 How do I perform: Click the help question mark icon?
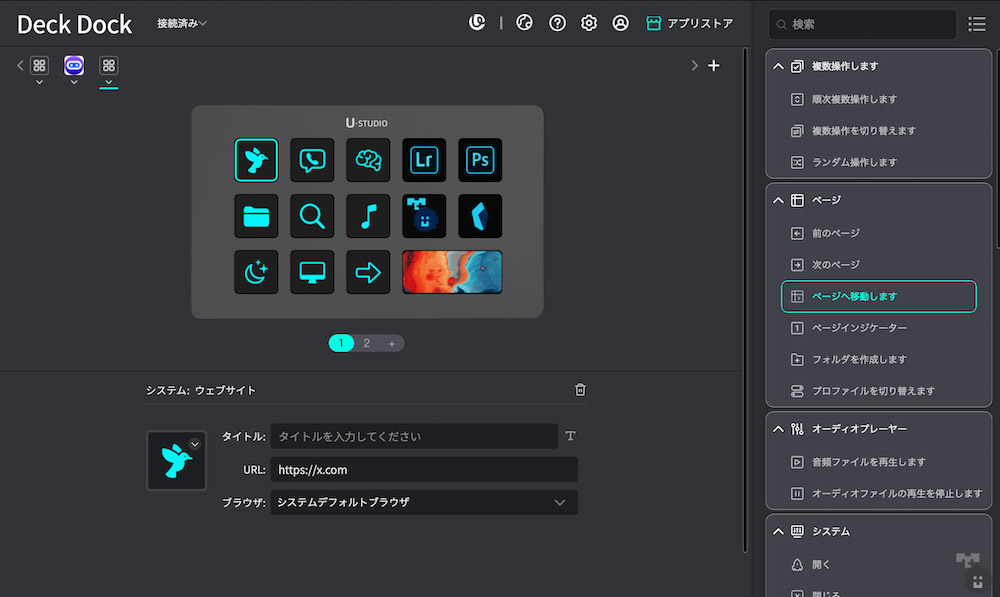click(x=557, y=23)
